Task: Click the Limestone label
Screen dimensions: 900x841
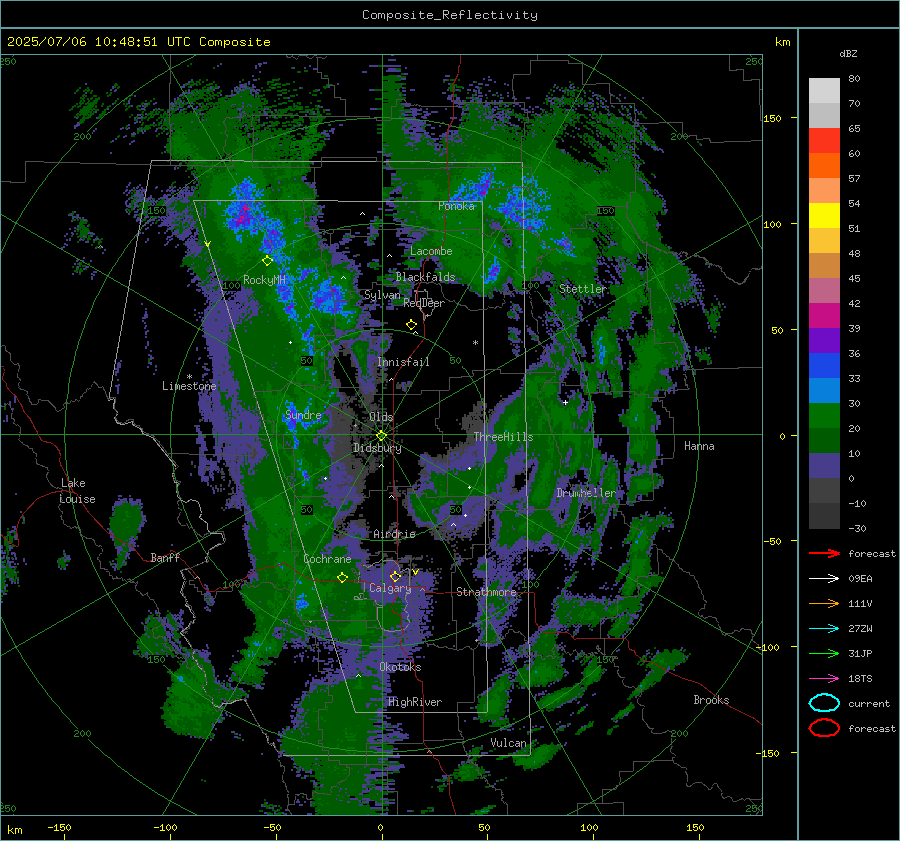Action: click(189, 386)
